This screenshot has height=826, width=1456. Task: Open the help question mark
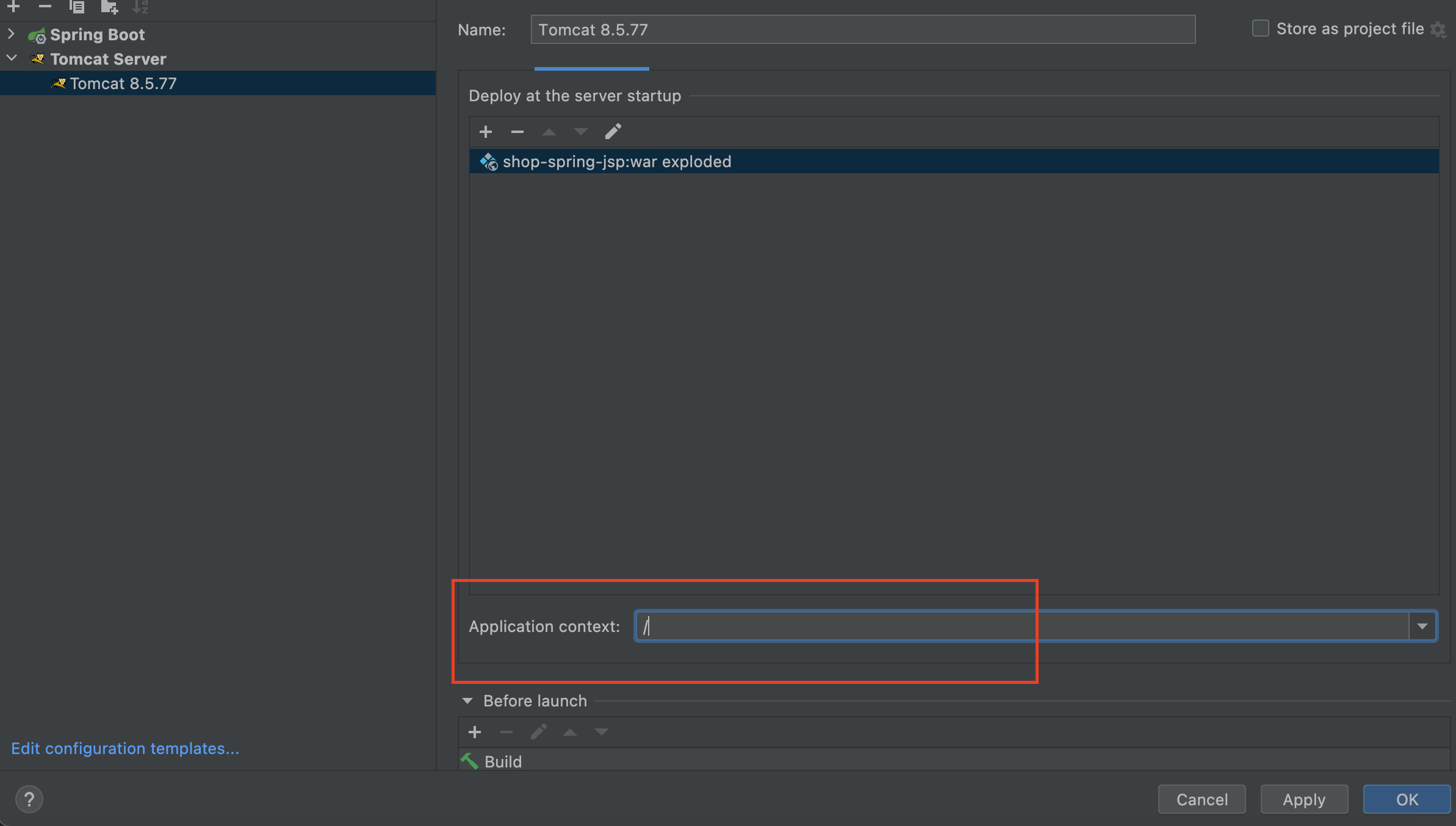[29, 799]
